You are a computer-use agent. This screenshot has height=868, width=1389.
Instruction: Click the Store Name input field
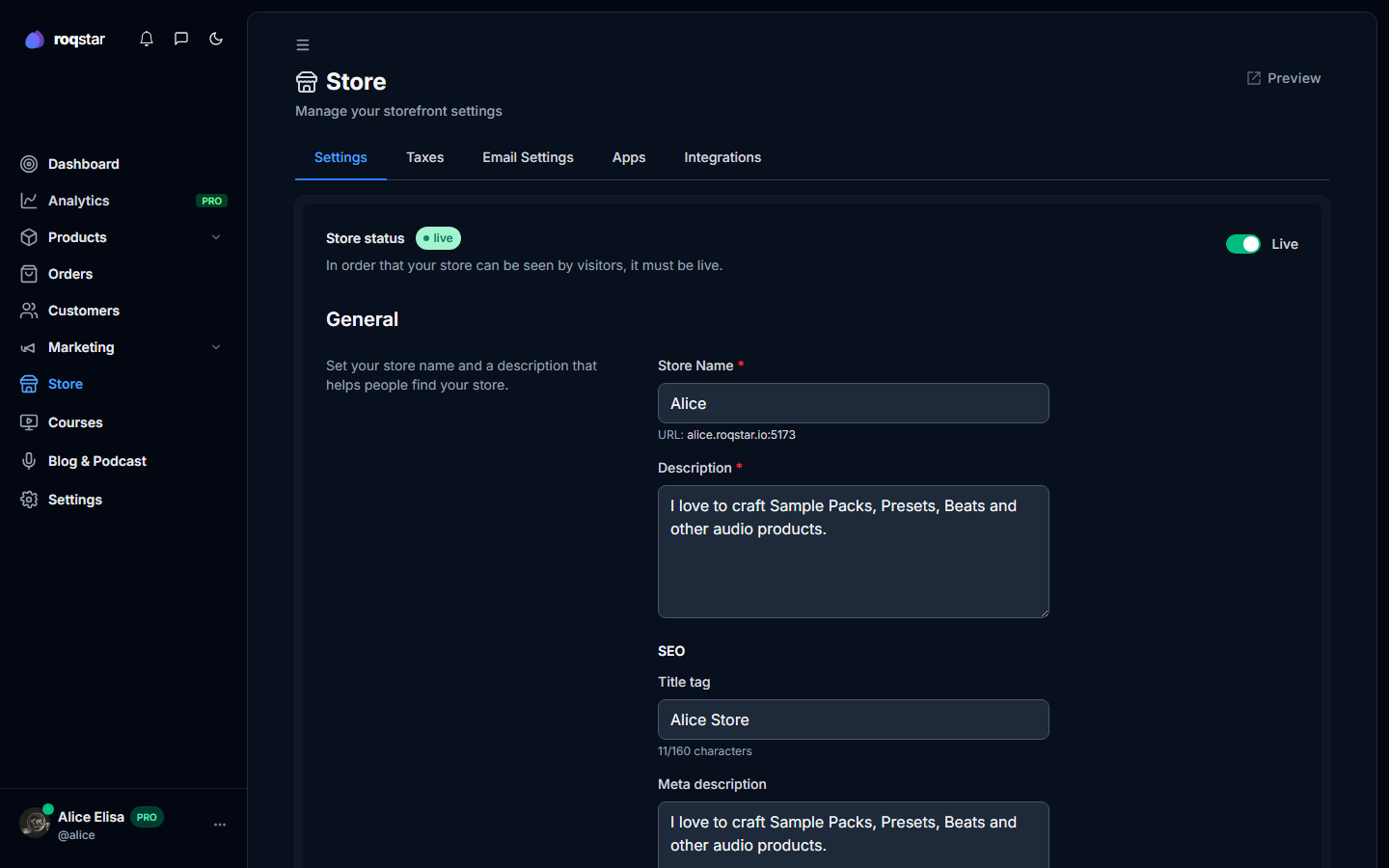pyautogui.click(x=854, y=403)
